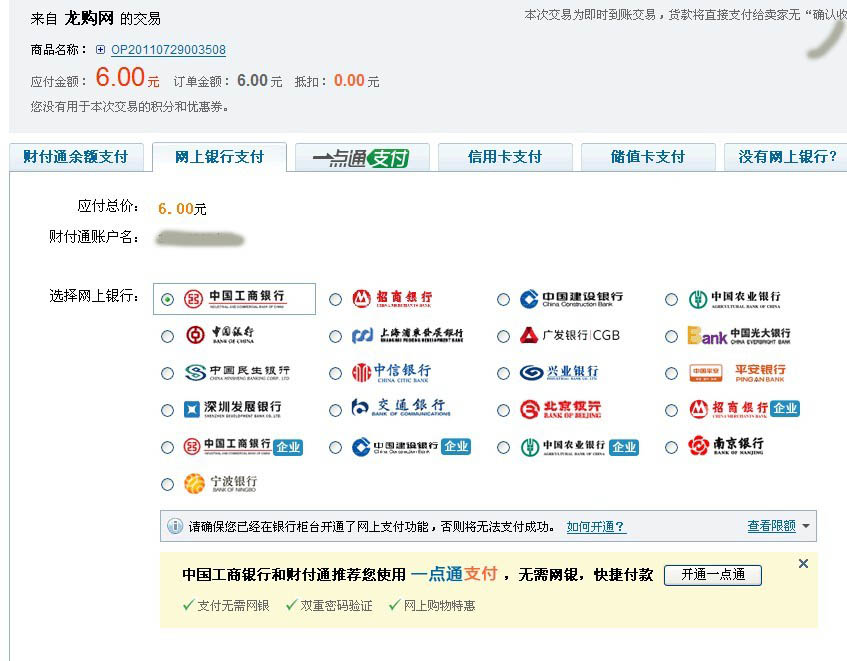847x661 pixels.
Task: Click the 查看限额 link
Action: (x=771, y=526)
